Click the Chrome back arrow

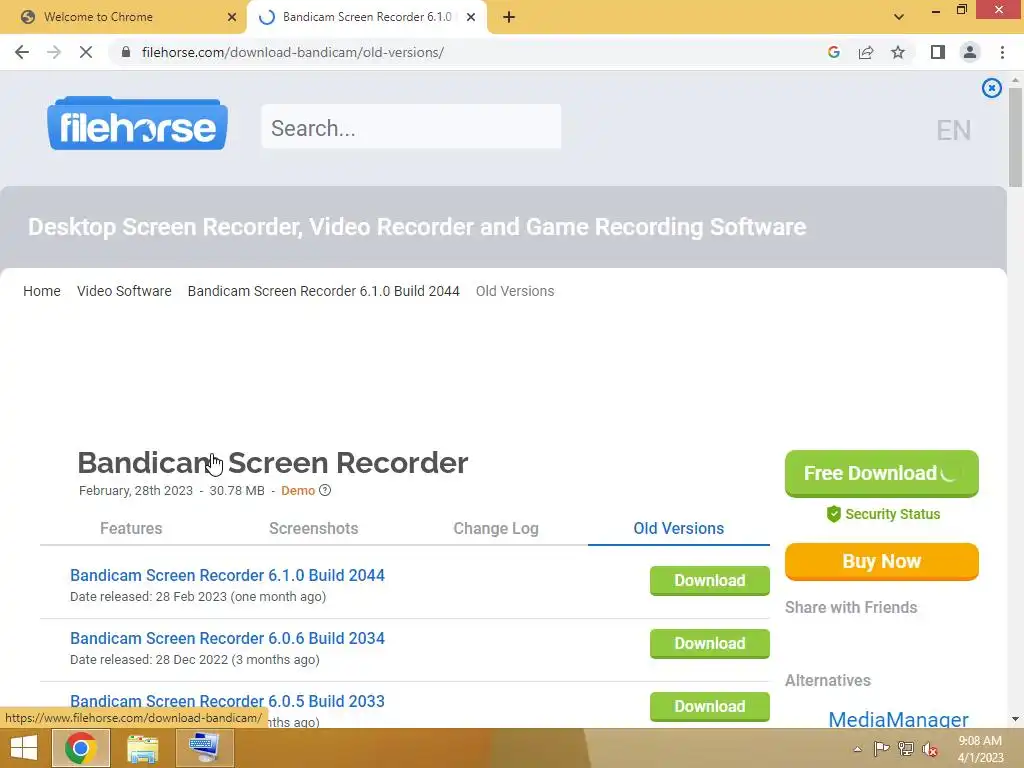click(22, 52)
